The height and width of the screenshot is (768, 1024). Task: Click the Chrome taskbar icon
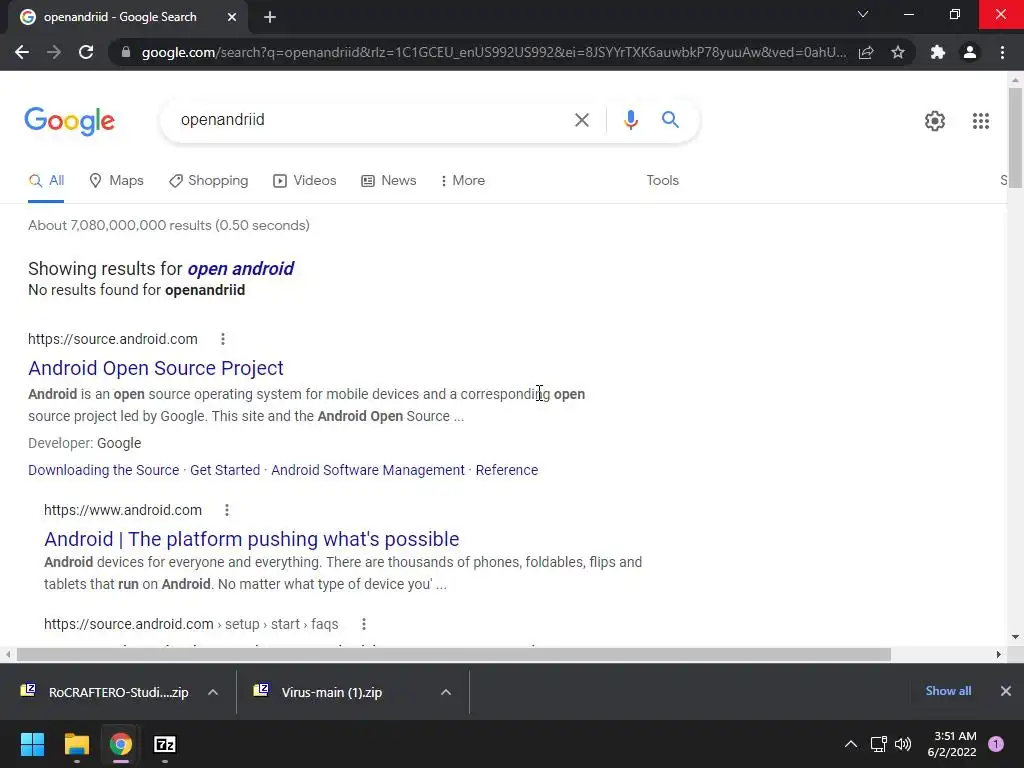click(121, 744)
